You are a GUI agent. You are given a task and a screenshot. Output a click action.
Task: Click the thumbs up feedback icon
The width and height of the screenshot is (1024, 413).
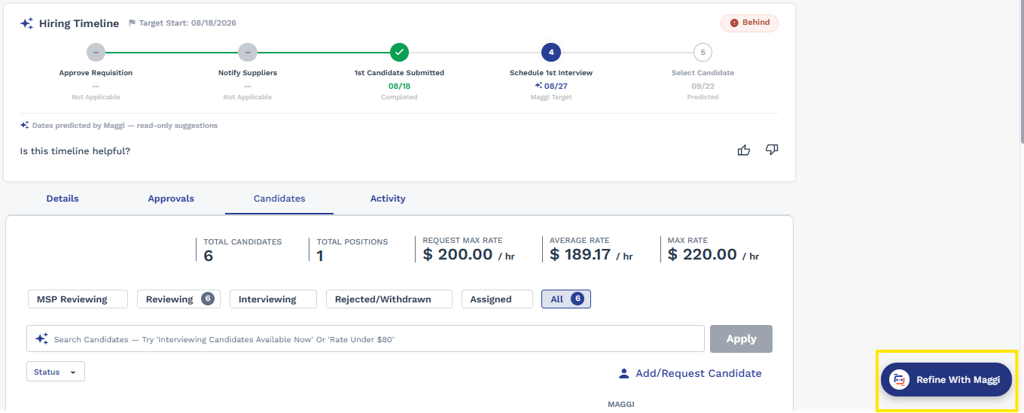tap(743, 150)
